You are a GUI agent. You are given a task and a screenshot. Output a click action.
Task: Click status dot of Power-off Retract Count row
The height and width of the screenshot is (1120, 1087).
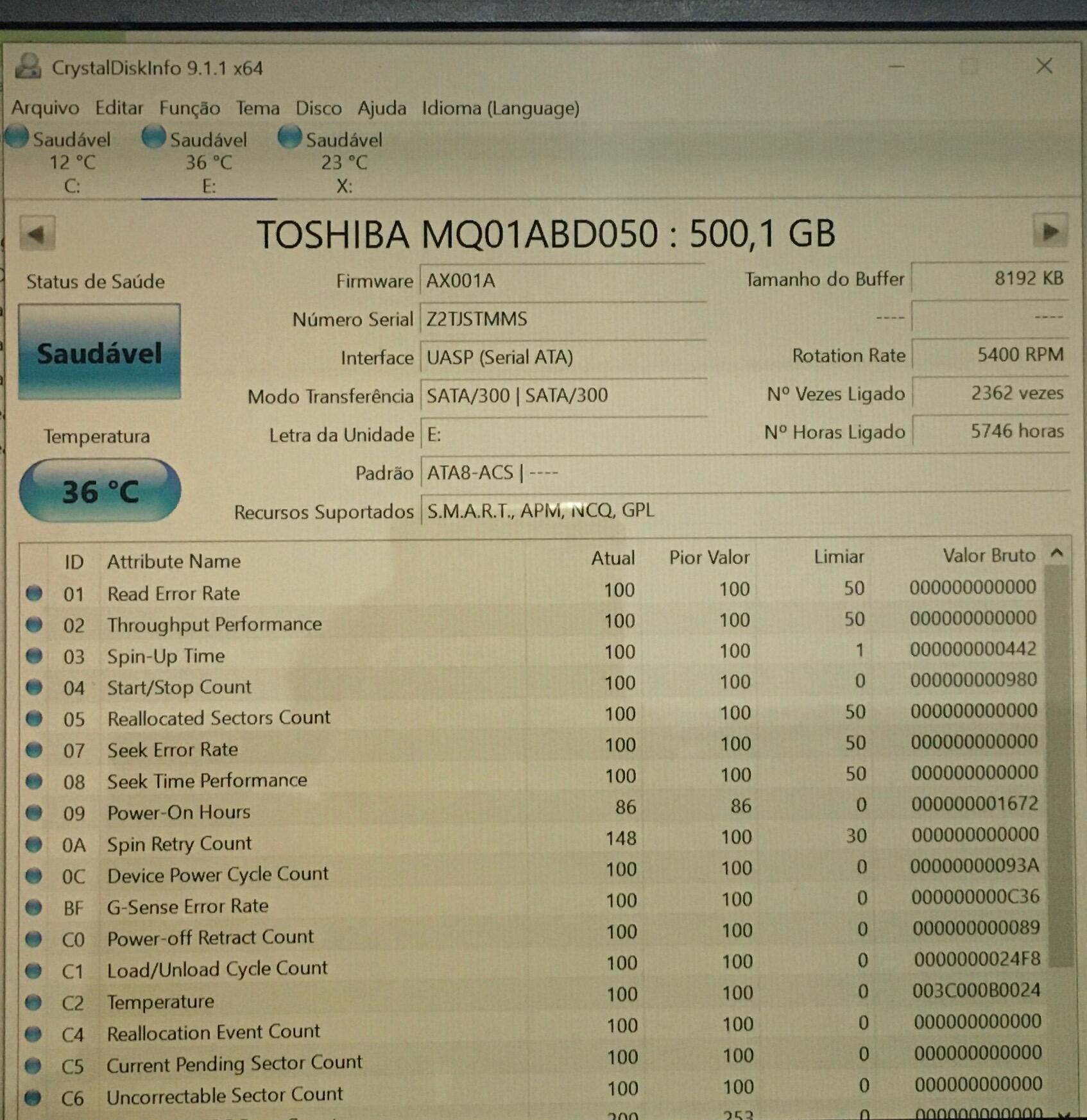click(x=34, y=938)
